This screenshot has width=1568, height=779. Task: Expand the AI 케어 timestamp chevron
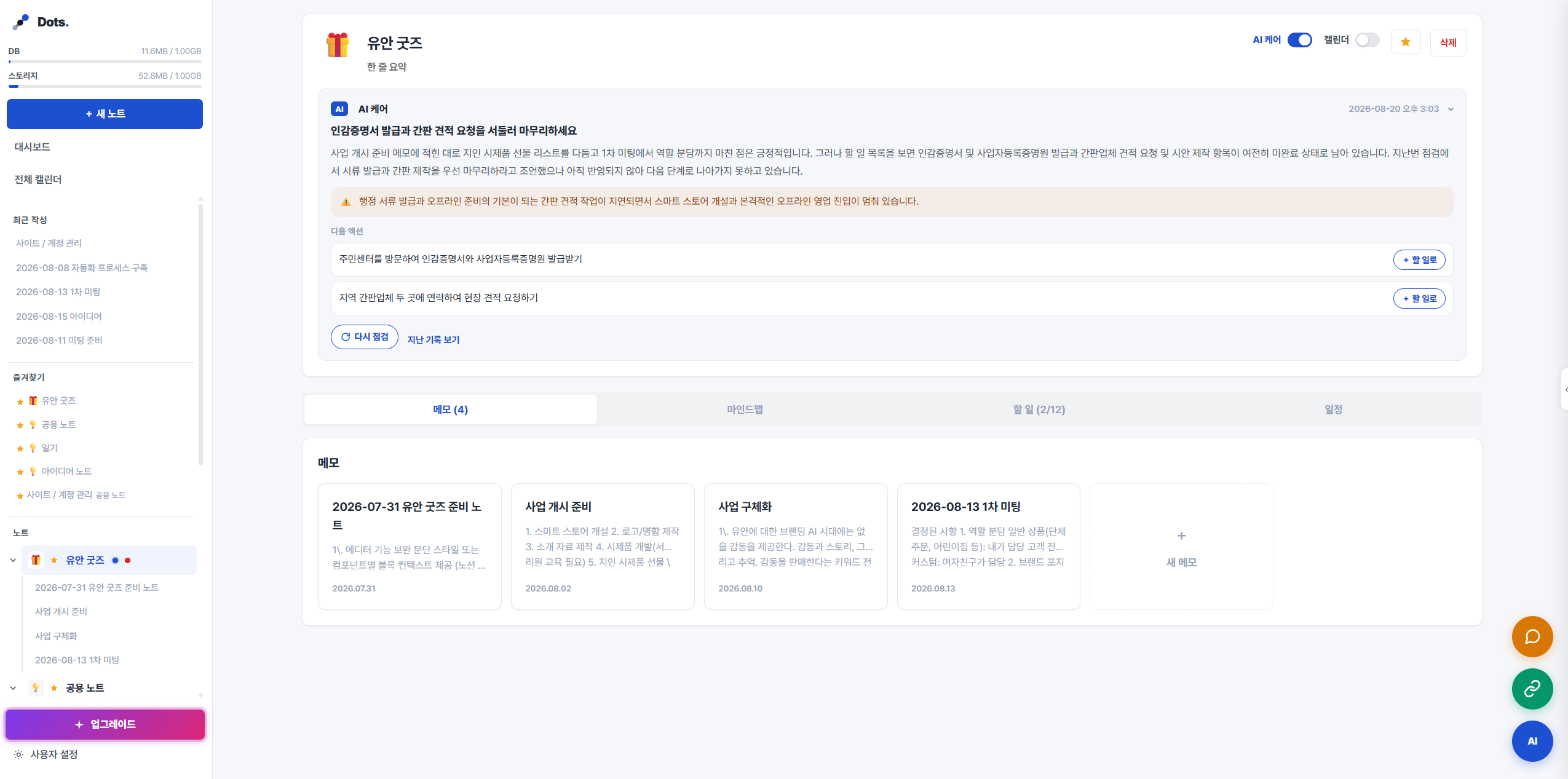point(1451,109)
